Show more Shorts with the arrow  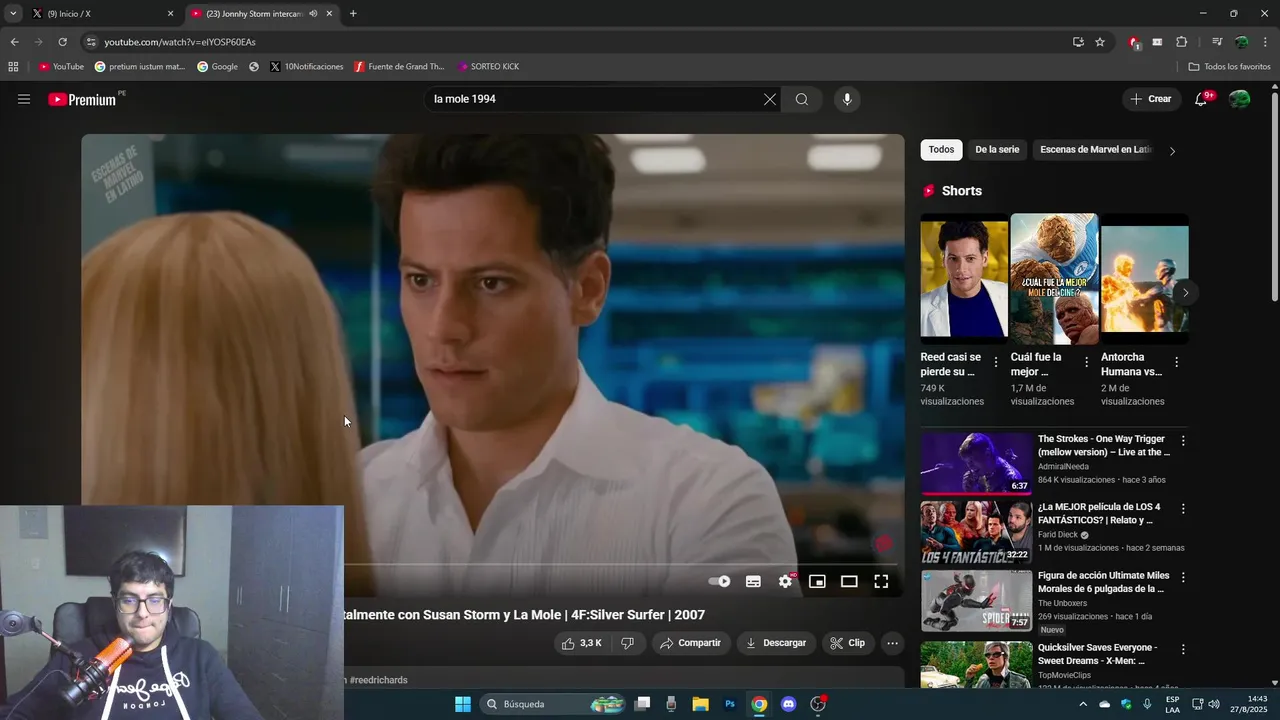(x=1185, y=292)
